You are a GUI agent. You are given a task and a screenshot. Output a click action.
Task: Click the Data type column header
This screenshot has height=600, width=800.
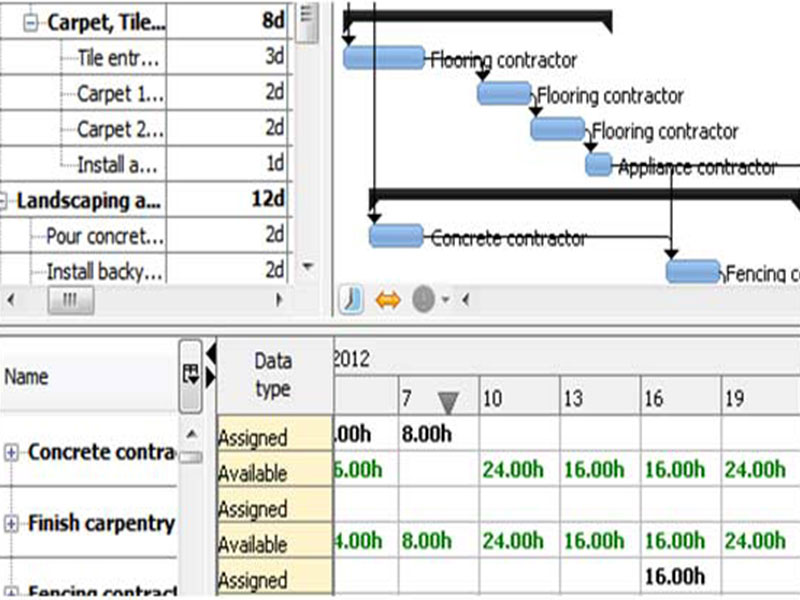click(274, 375)
